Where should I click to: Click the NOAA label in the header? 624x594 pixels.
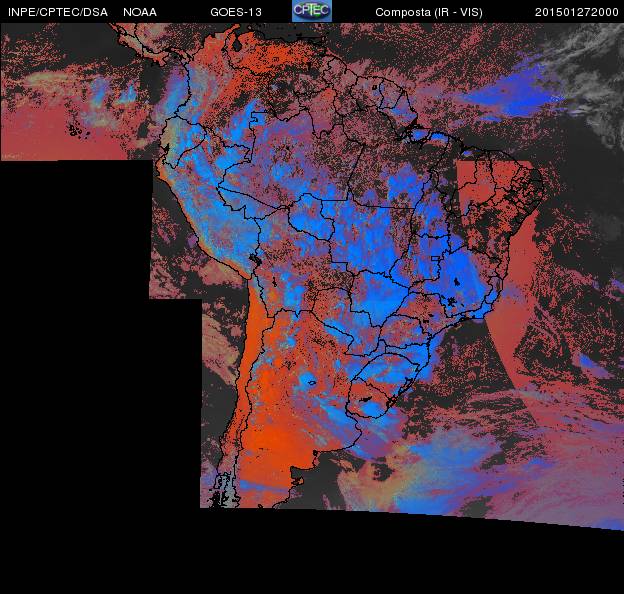pos(140,12)
